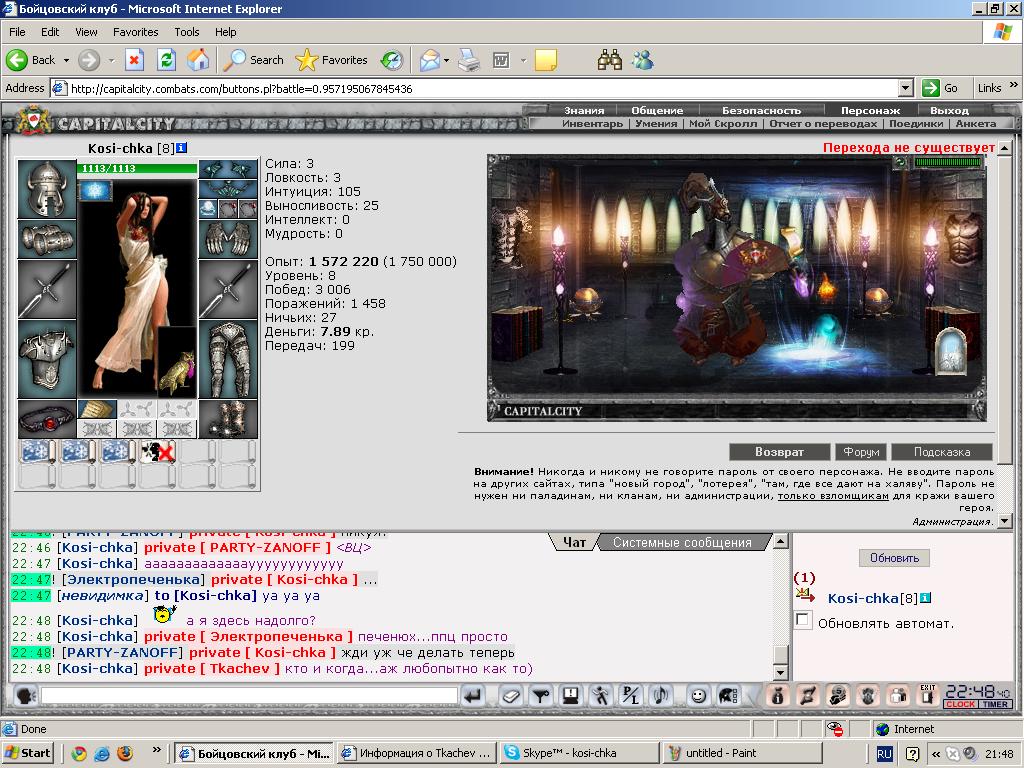Open the Знания top menu
1024x768 pixels.
584,110
